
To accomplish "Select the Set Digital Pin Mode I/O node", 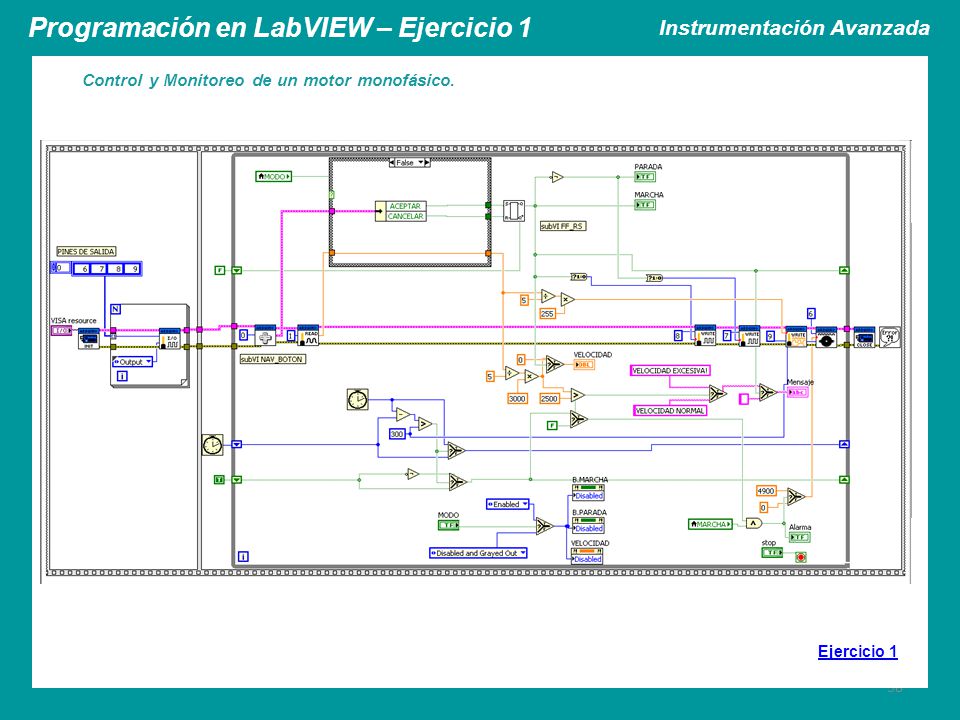I will [x=170, y=339].
